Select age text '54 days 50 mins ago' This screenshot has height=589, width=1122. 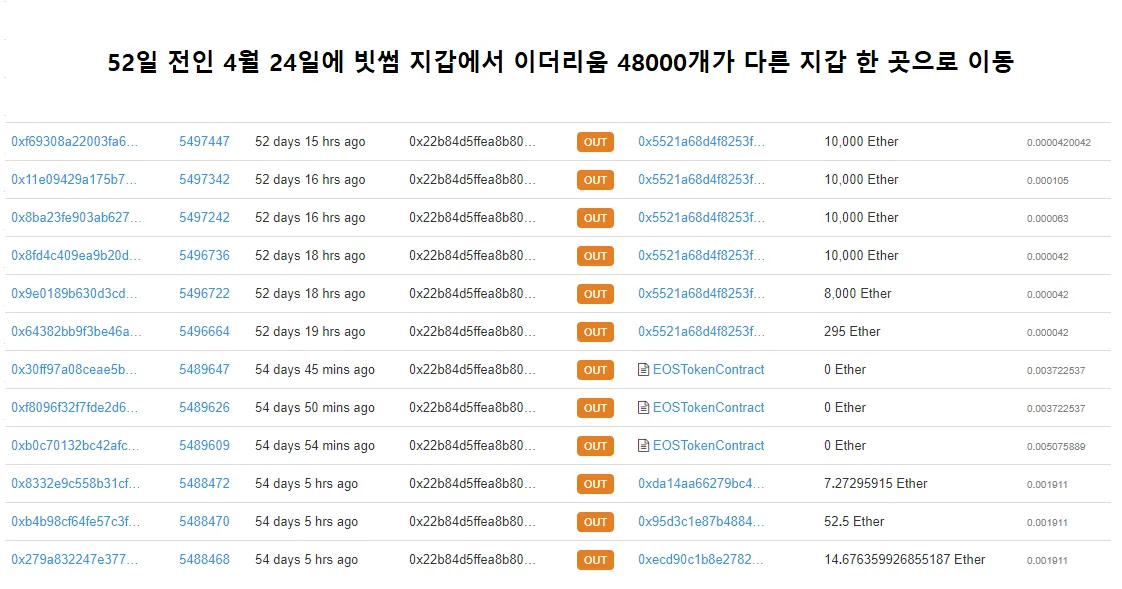click(315, 407)
